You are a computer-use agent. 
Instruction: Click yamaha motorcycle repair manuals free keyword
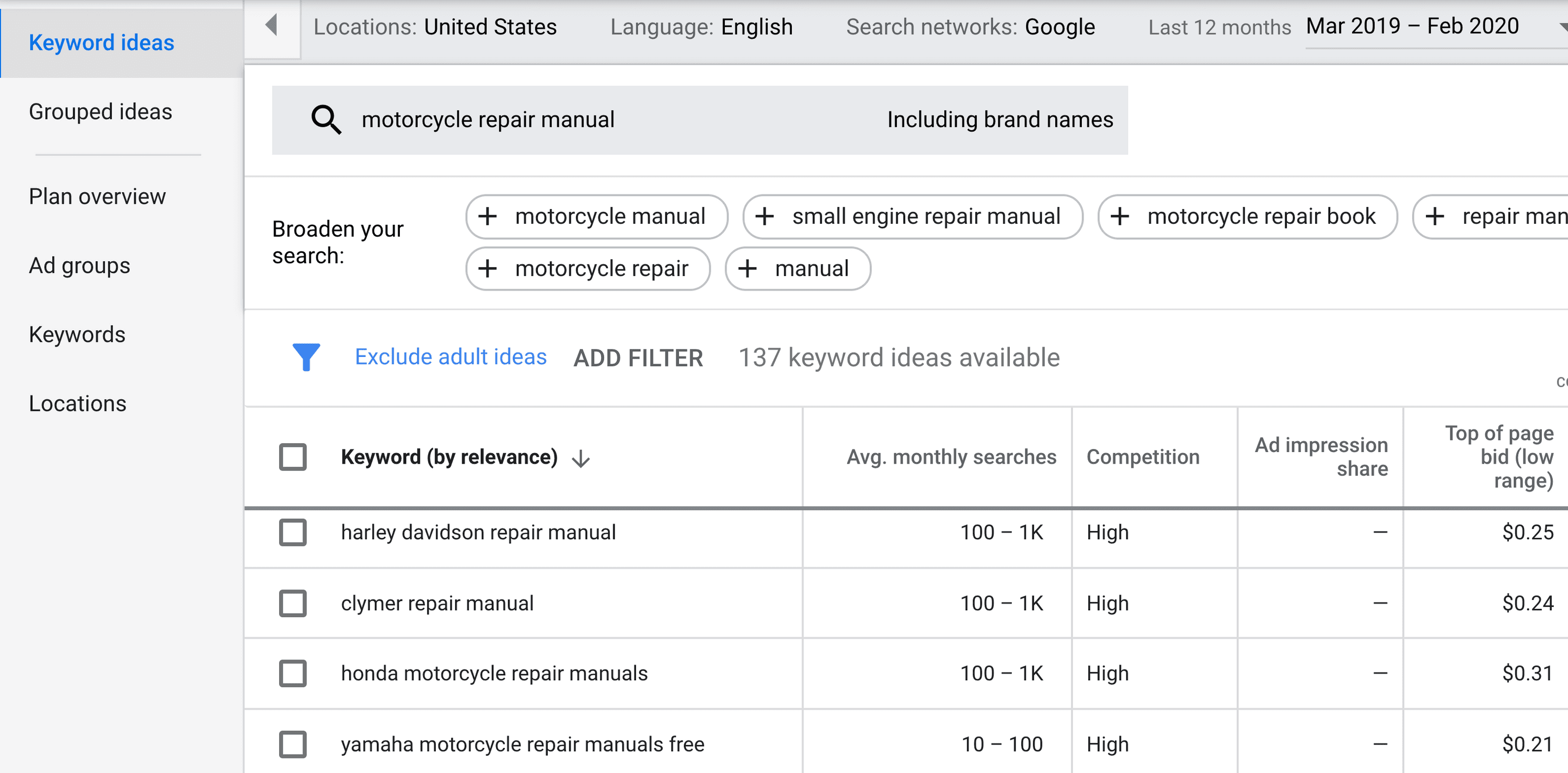(x=523, y=744)
